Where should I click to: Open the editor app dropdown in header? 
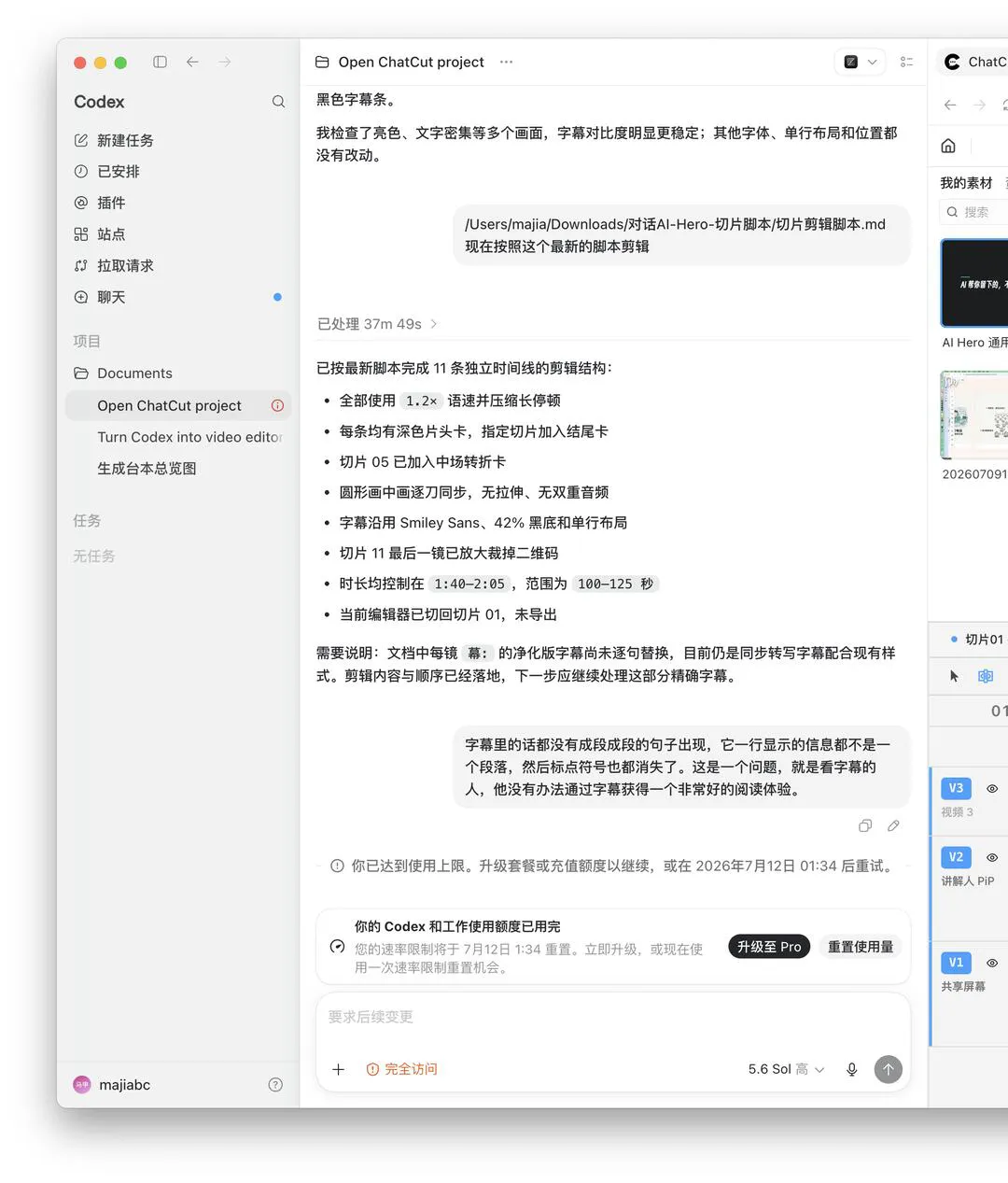860,62
